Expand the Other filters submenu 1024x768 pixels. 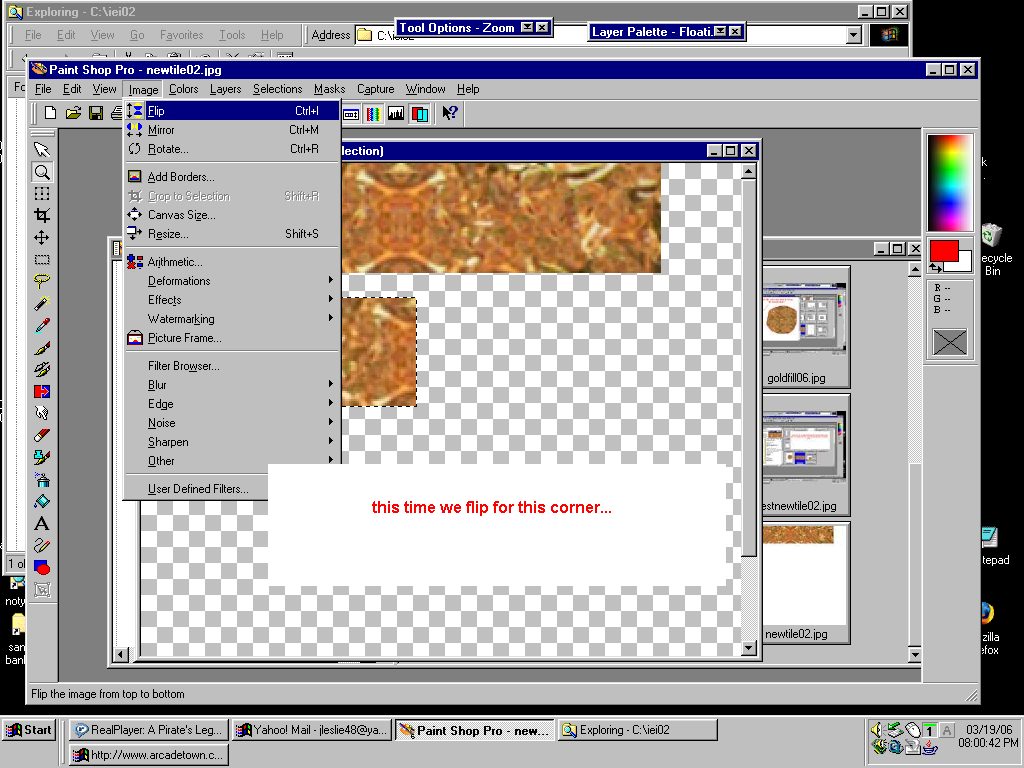232,460
